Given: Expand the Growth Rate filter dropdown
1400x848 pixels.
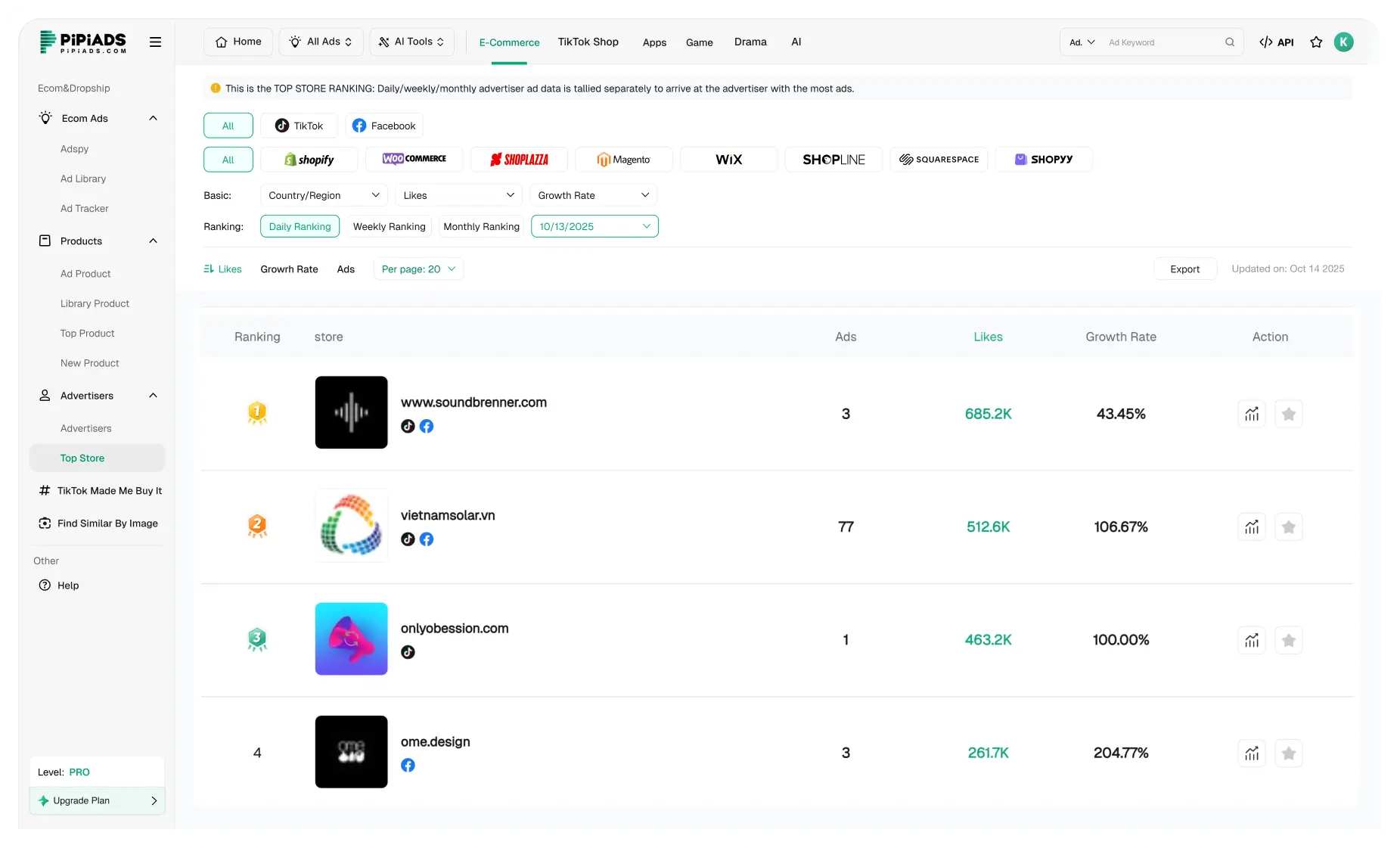Looking at the screenshot, I should coord(593,195).
